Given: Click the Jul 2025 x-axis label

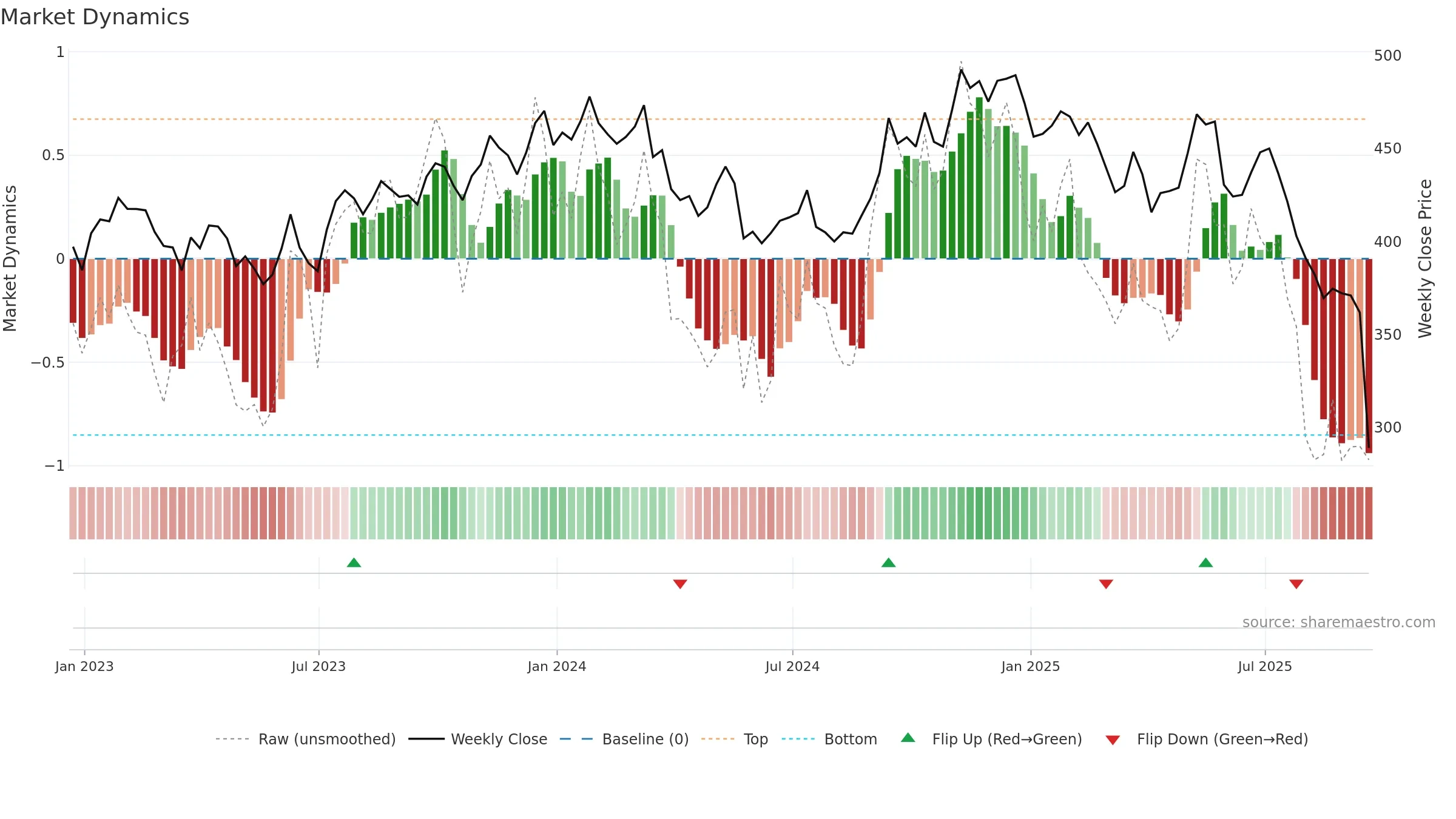Looking at the screenshot, I should 1265,666.
